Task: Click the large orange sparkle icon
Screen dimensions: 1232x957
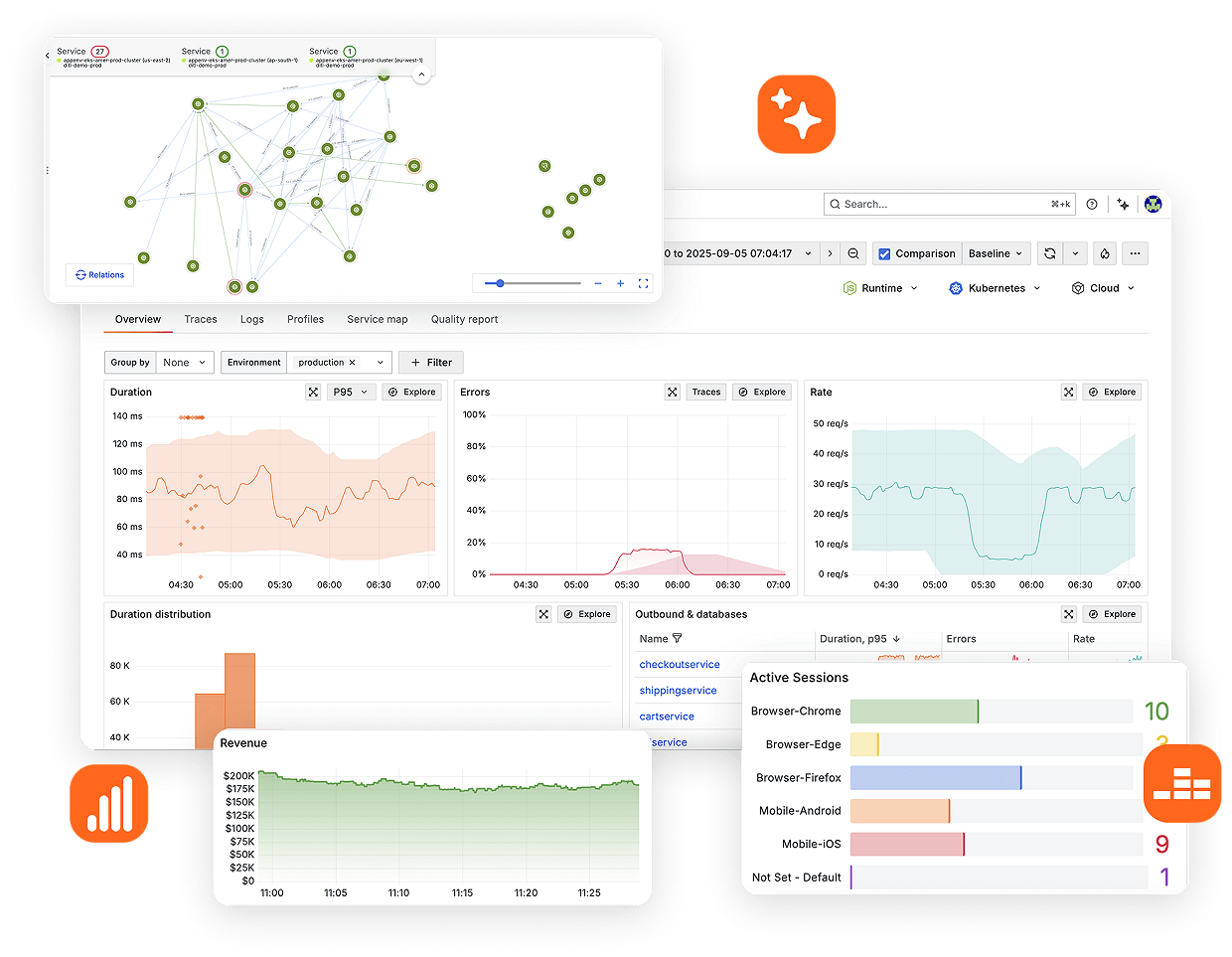Action: point(797,114)
